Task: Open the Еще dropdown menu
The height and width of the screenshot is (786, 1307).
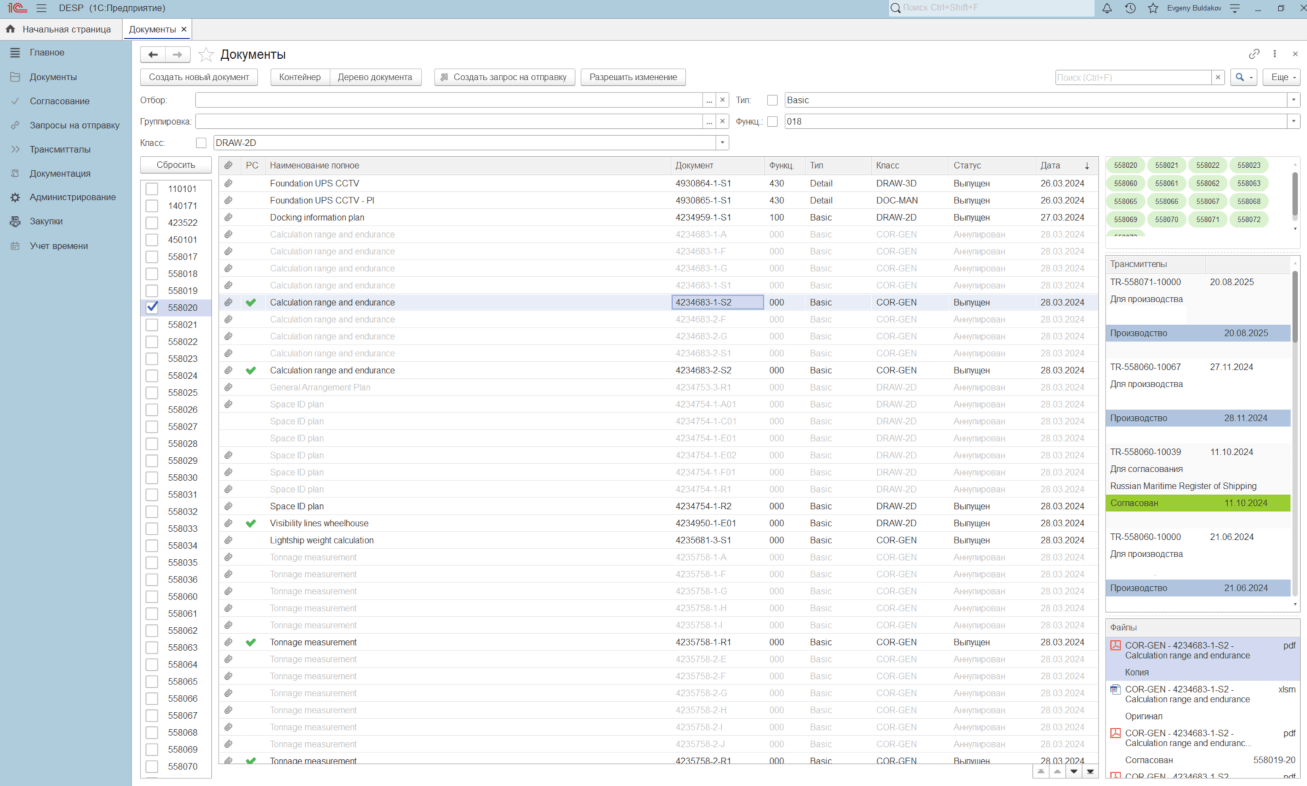Action: 1280,77
